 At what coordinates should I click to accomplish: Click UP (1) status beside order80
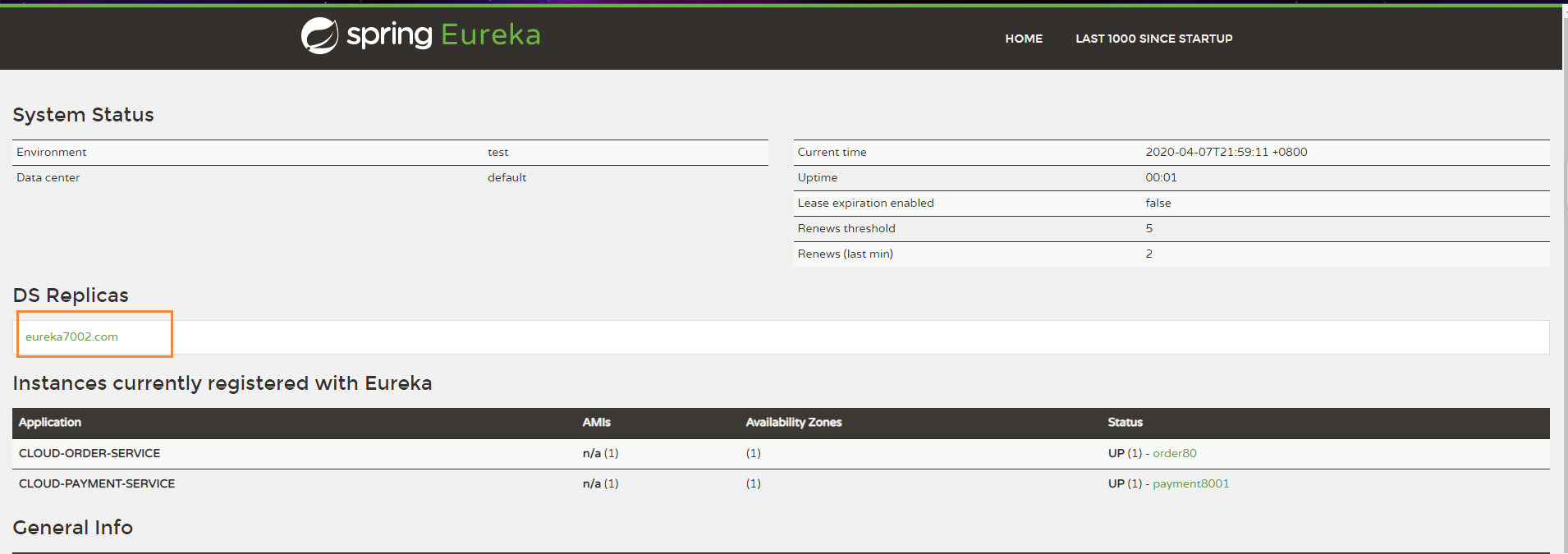(1125, 453)
